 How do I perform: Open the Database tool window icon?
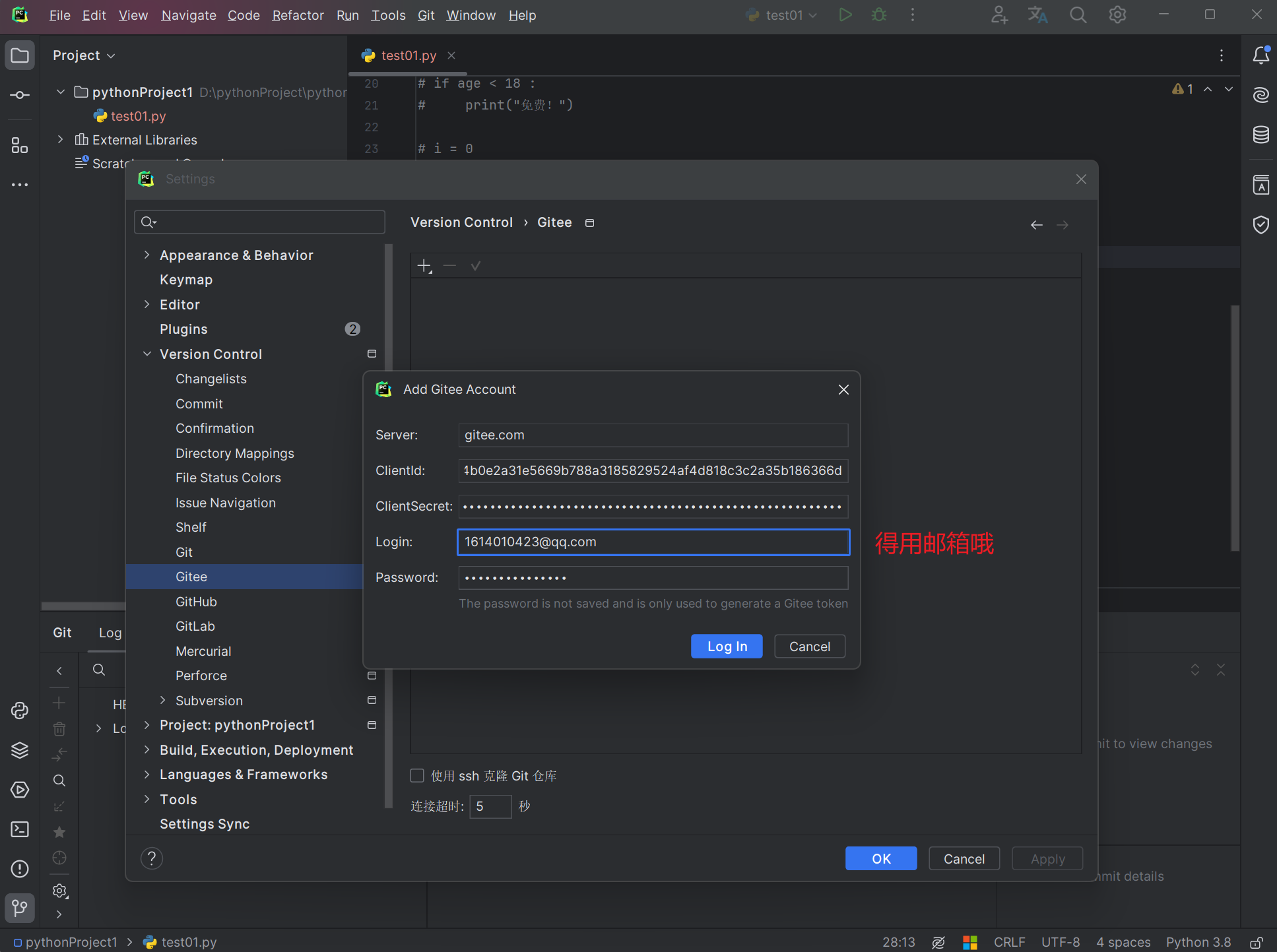tap(1261, 135)
